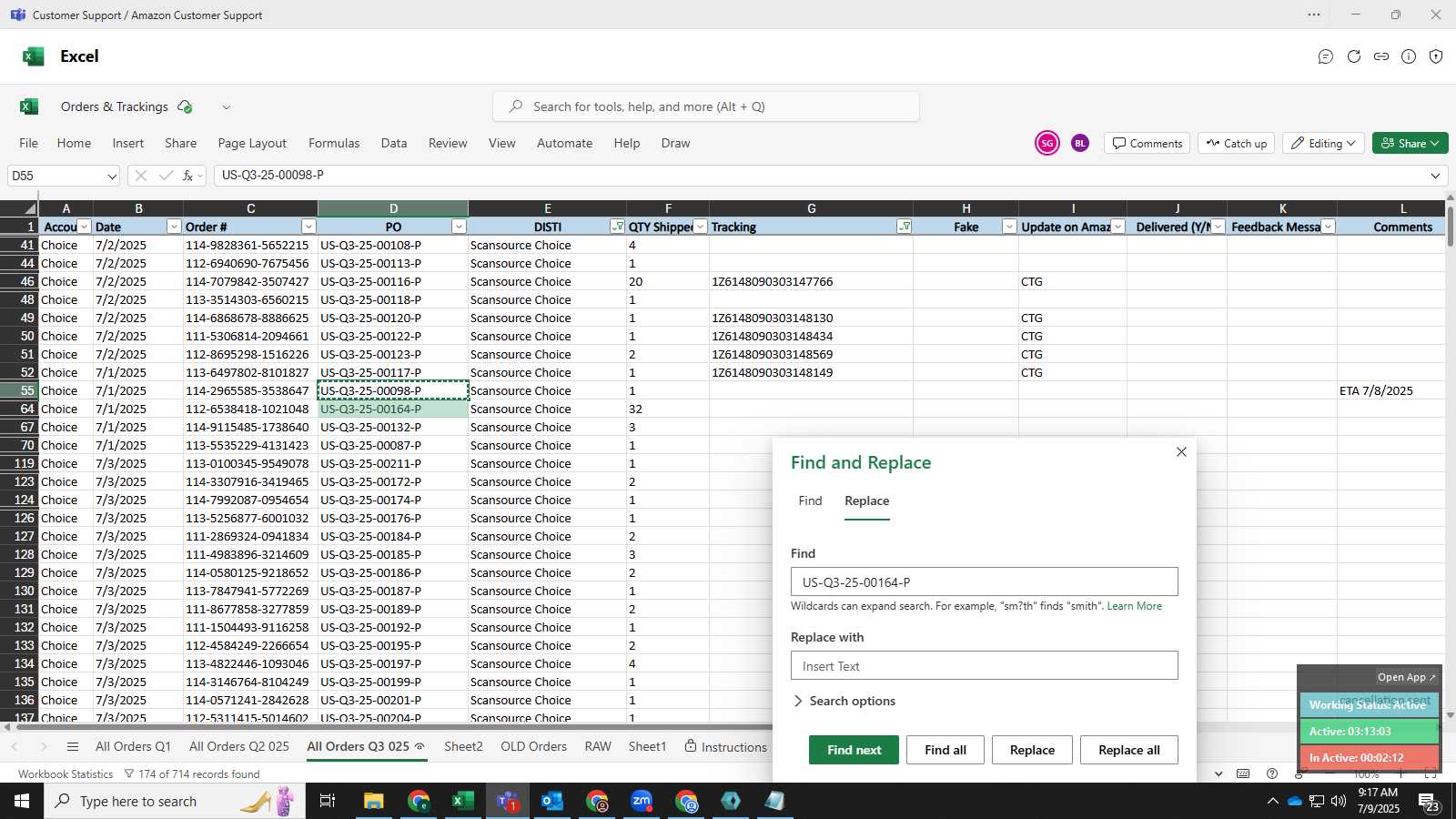1456x819 pixels.
Task: Click the Replace button
Action: [1032, 750]
